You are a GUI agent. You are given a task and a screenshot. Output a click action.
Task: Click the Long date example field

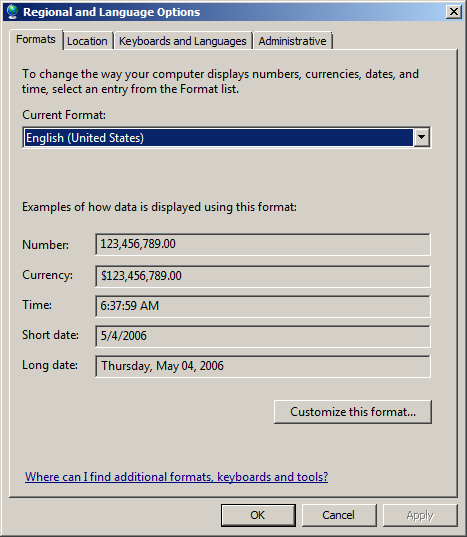tap(263, 366)
